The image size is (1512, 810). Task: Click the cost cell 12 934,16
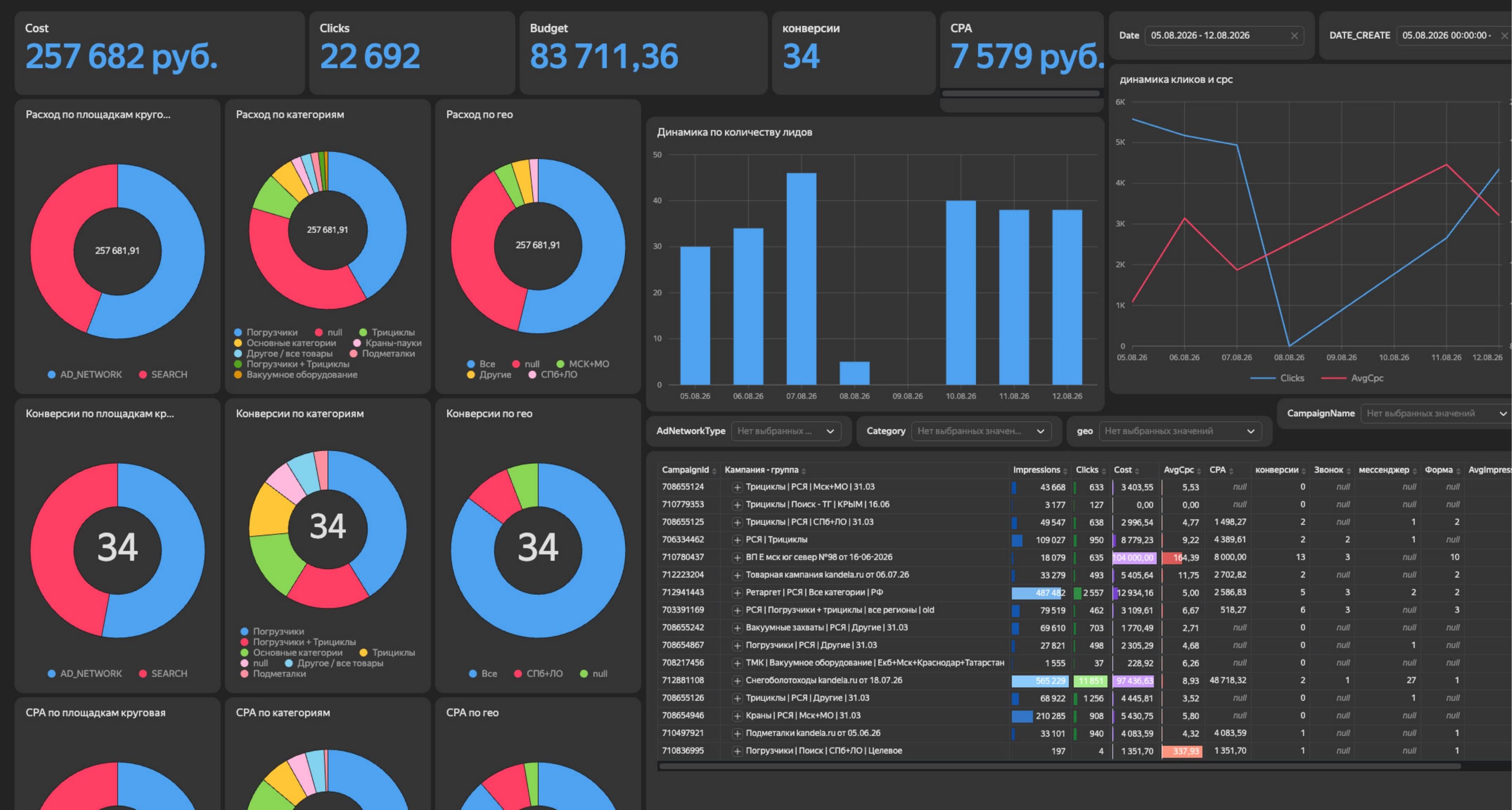[x=1134, y=593]
